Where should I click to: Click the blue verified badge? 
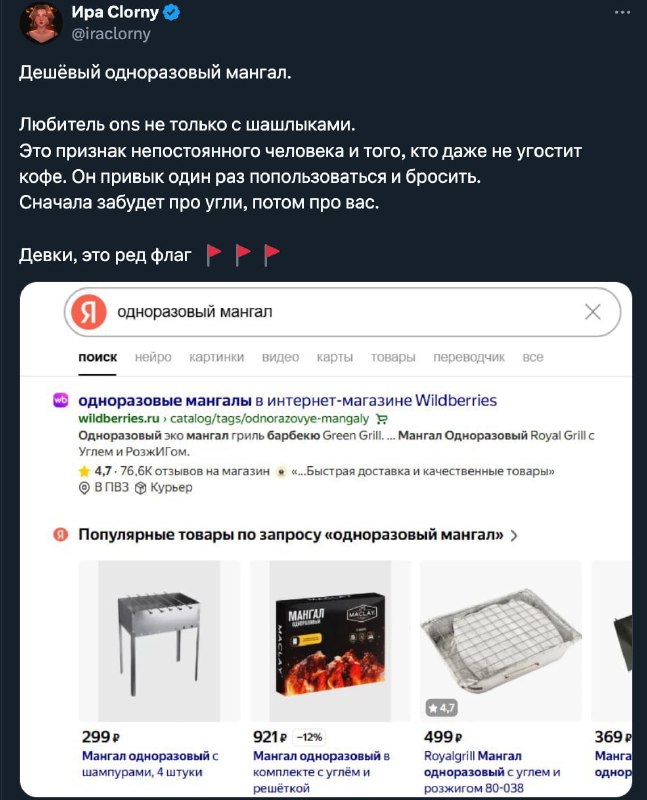(171, 12)
